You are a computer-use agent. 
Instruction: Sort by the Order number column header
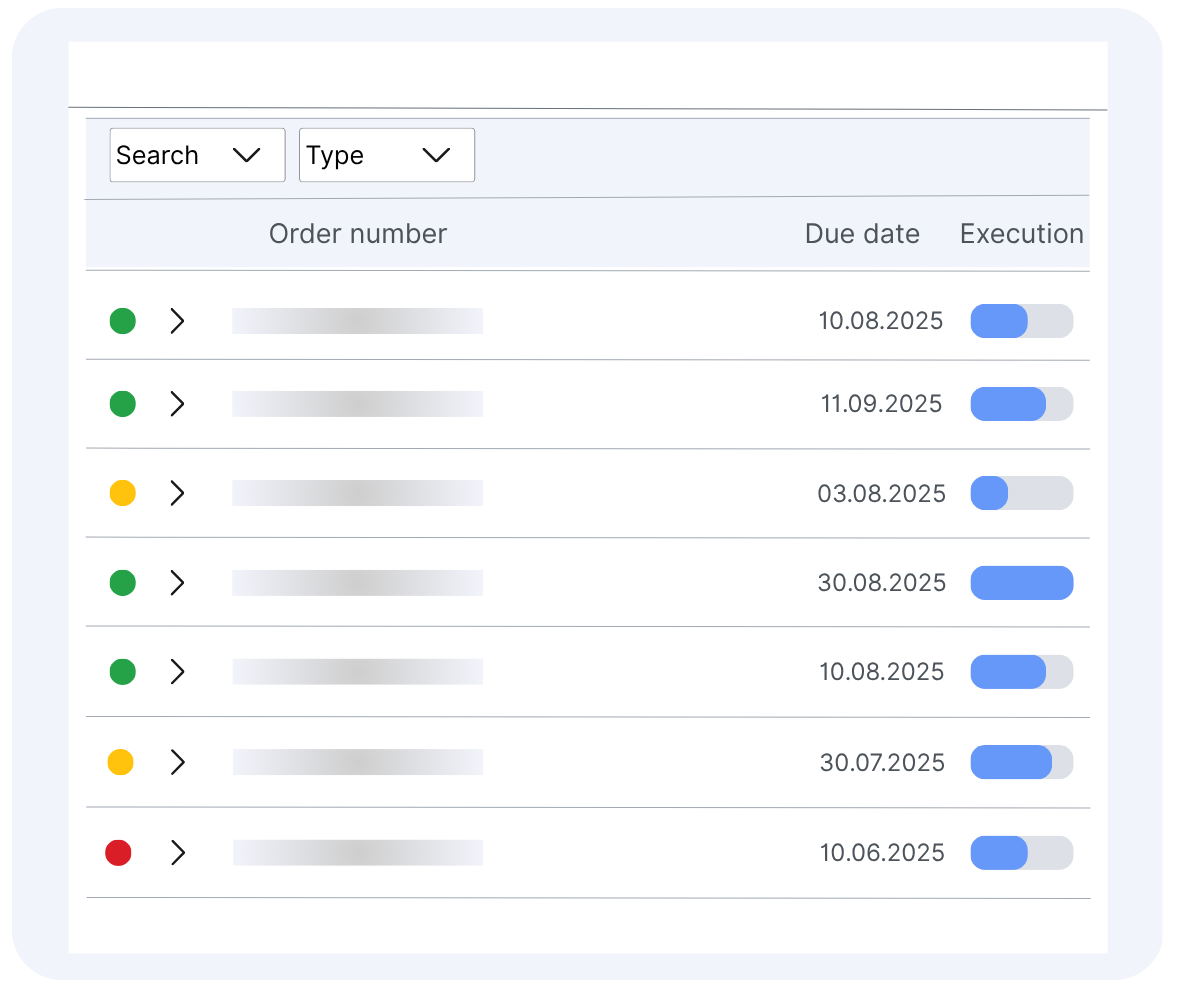[358, 234]
